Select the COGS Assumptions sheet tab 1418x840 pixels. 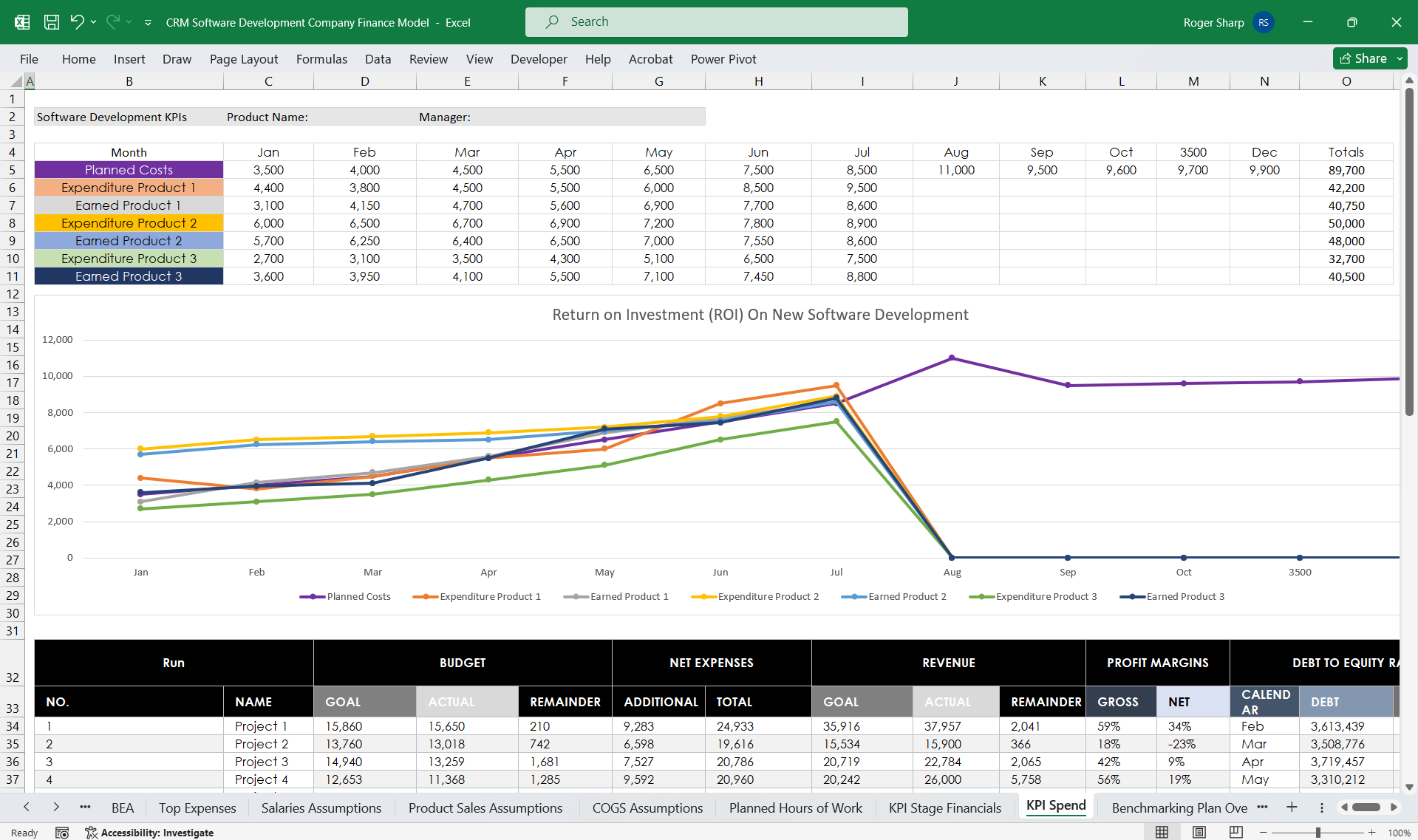click(x=647, y=807)
